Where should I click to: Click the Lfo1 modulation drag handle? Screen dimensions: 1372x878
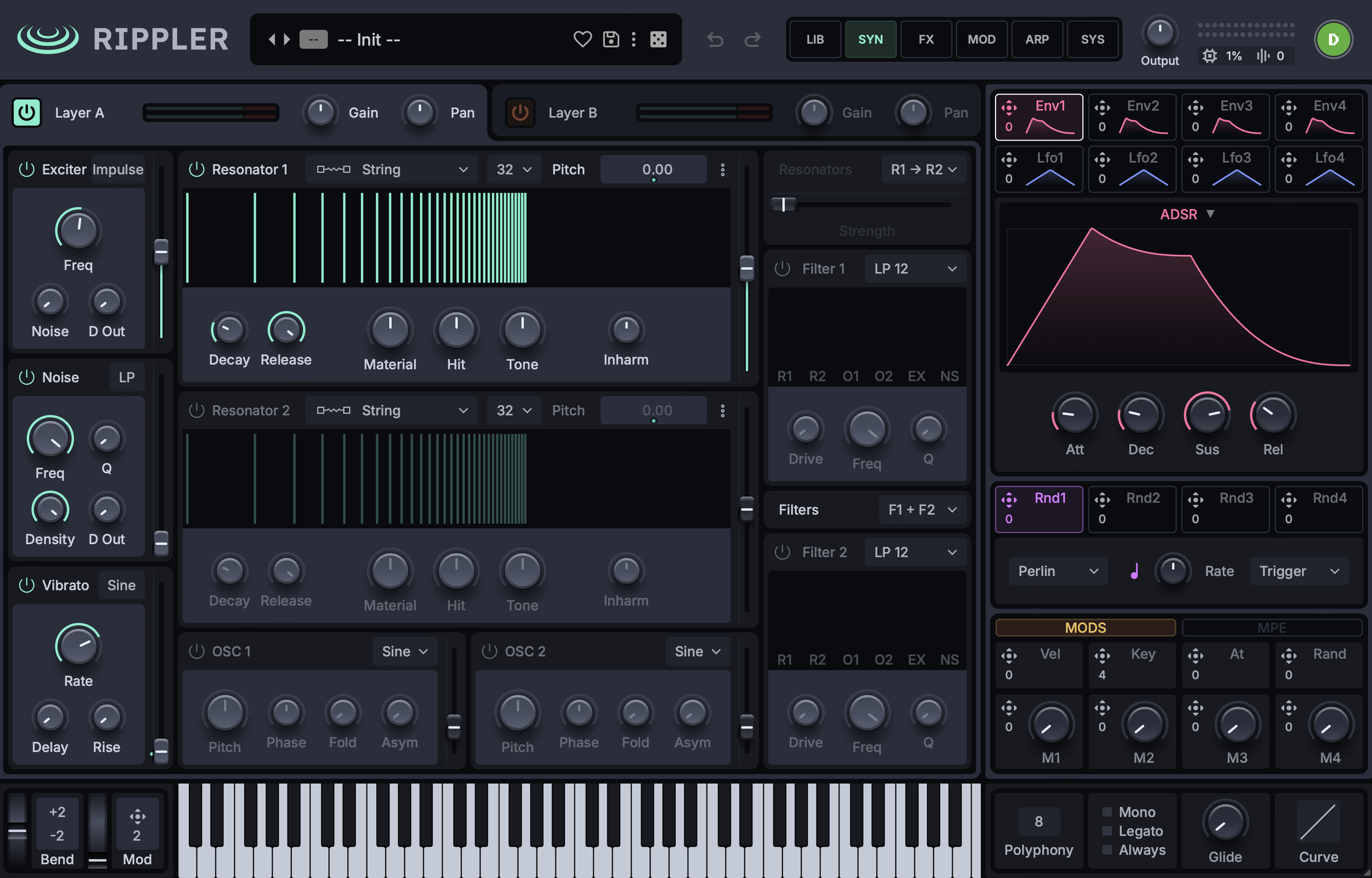coord(1009,159)
